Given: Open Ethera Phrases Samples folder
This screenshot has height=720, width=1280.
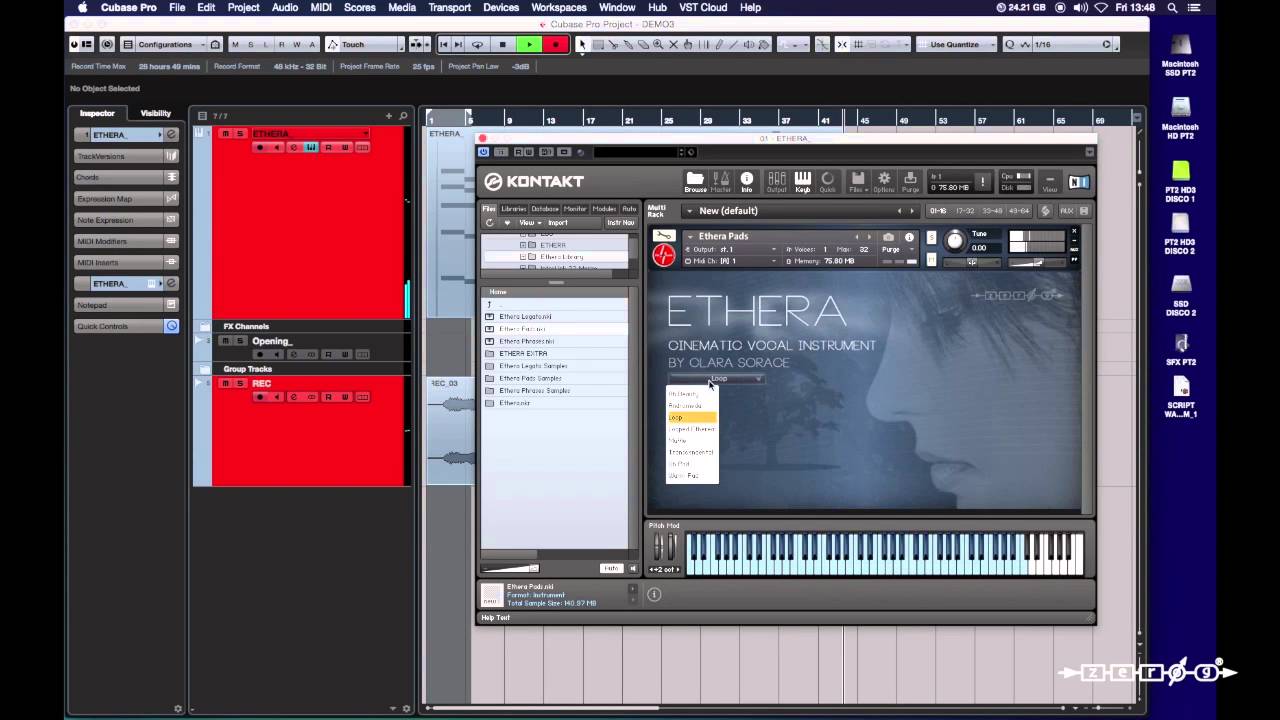Looking at the screenshot, I should coord(534,391).
